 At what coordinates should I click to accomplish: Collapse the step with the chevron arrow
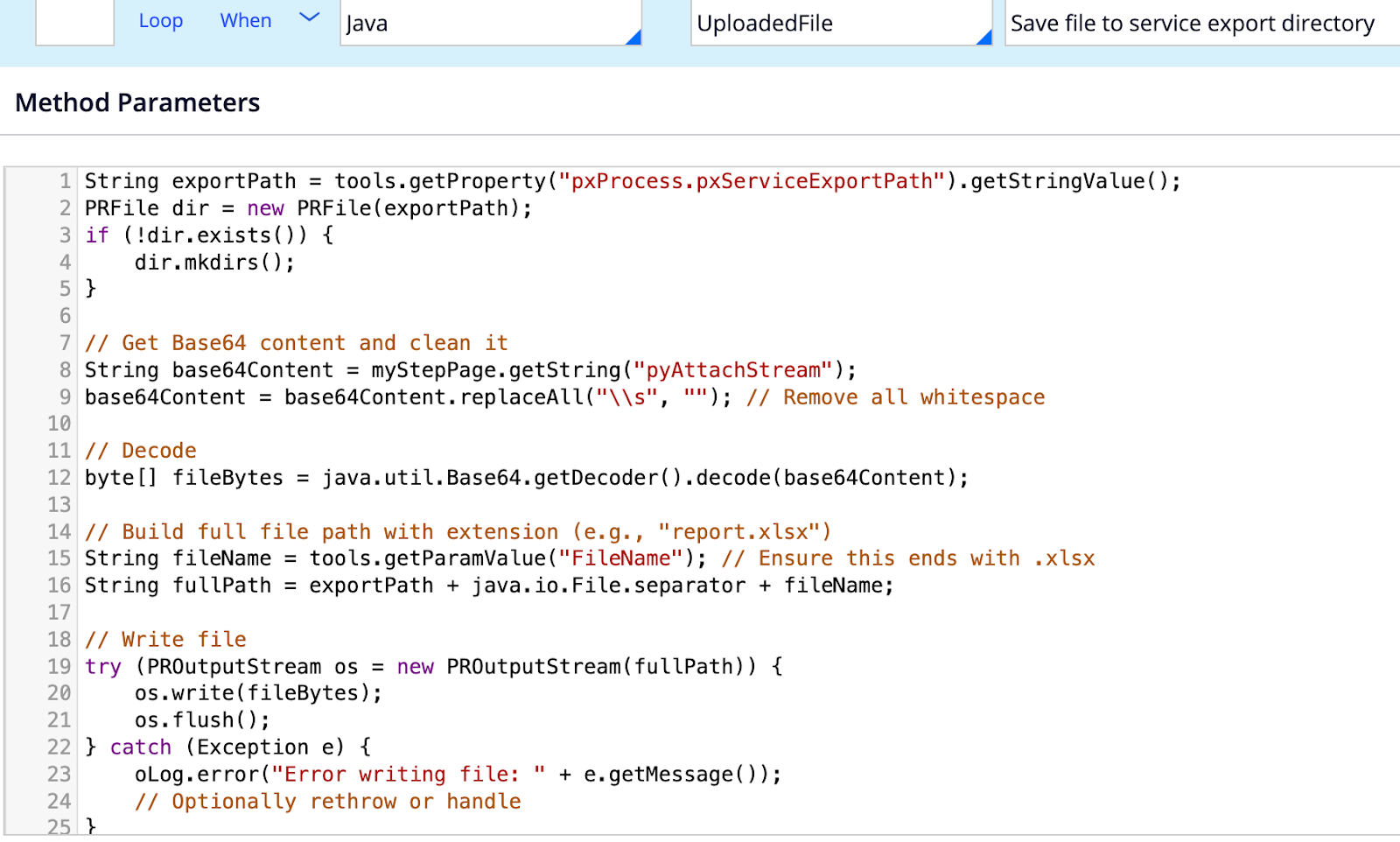pyautogui.click(x=310, y=18)
